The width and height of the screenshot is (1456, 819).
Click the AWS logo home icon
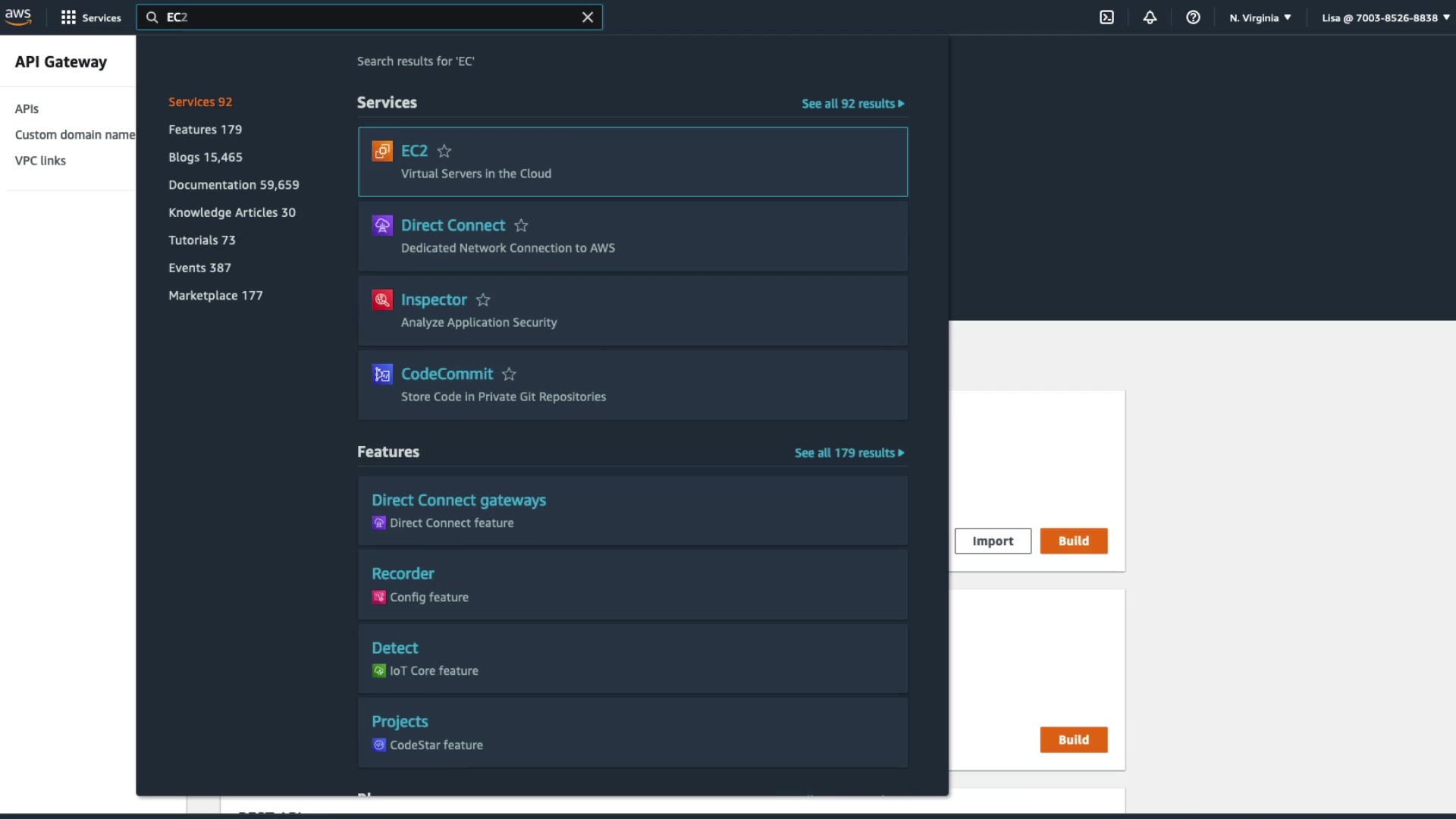(18, 17)
